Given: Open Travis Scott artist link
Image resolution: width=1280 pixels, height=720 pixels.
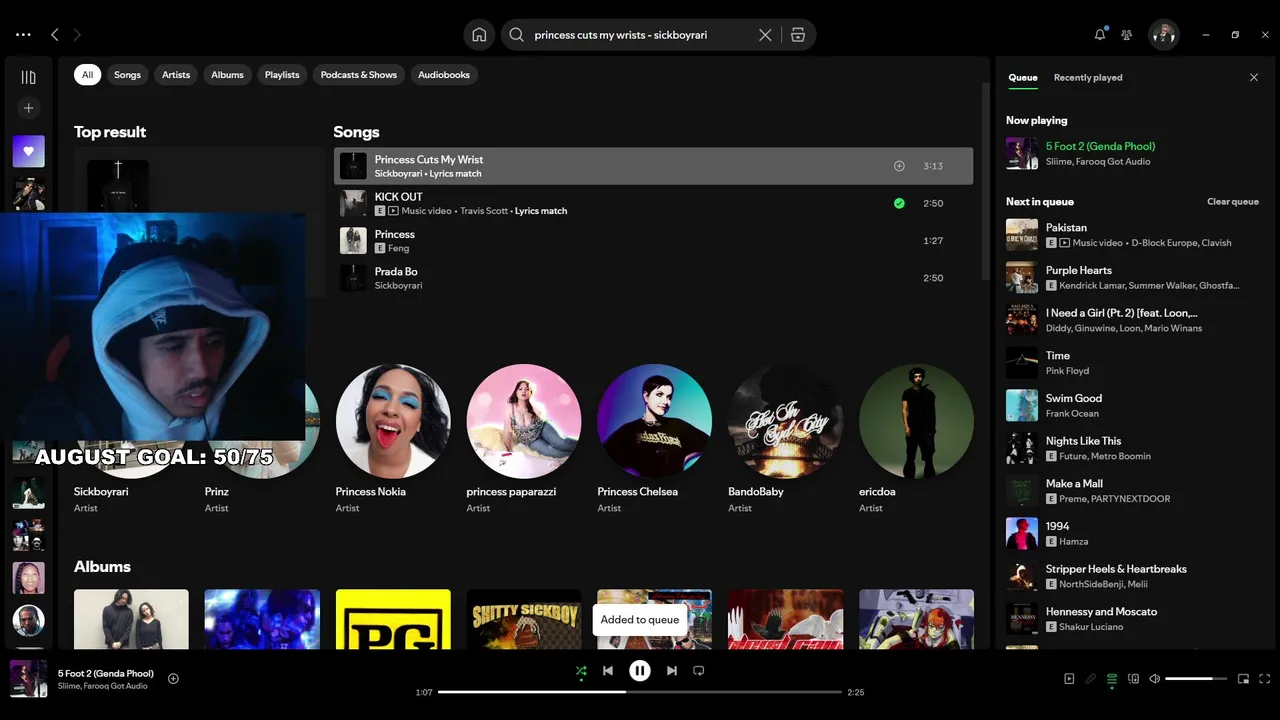Looking at the screenshot, I should pyautogui.click(x=484, y=211).
